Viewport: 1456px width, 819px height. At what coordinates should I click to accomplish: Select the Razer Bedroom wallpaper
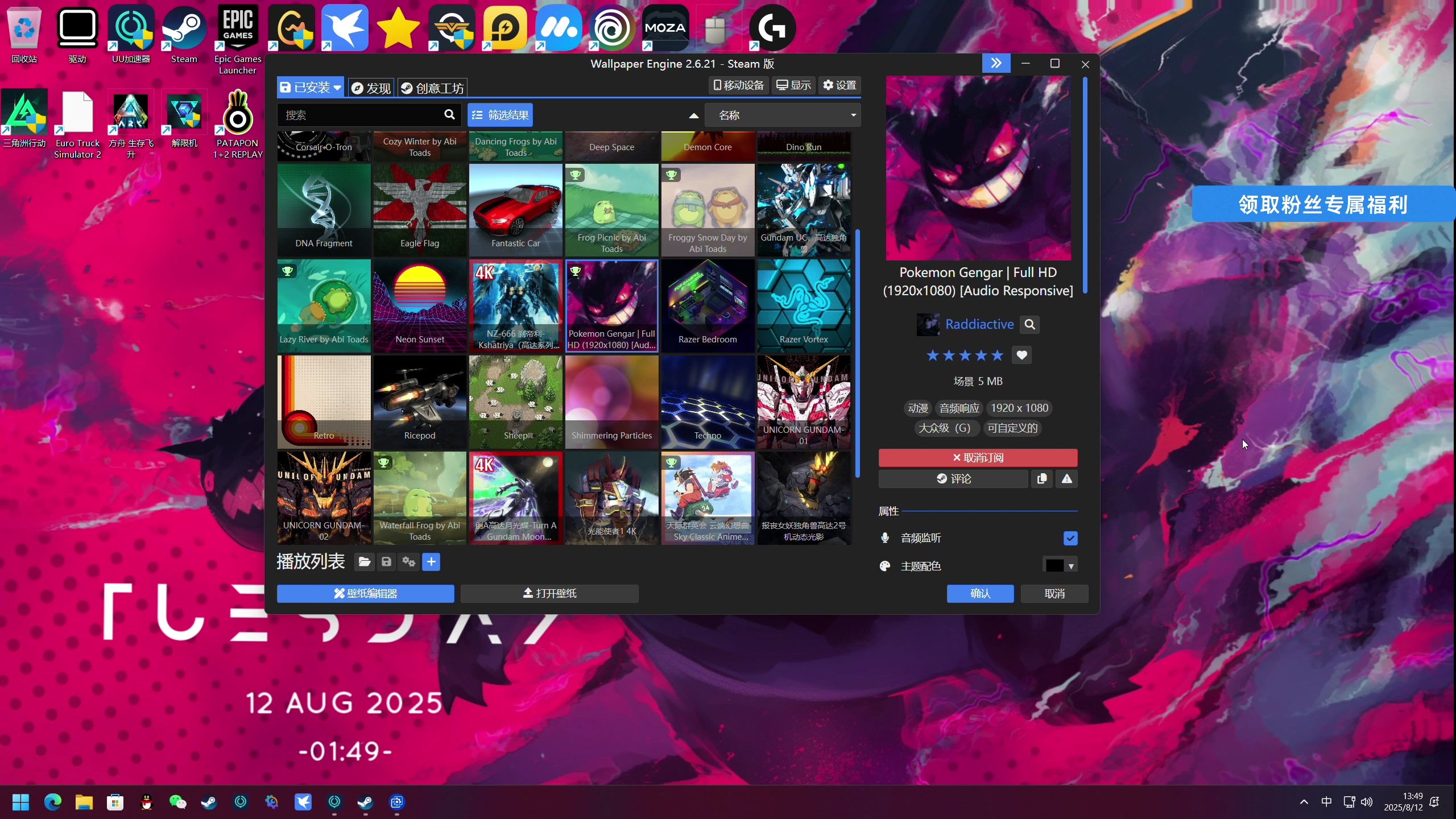708,306
